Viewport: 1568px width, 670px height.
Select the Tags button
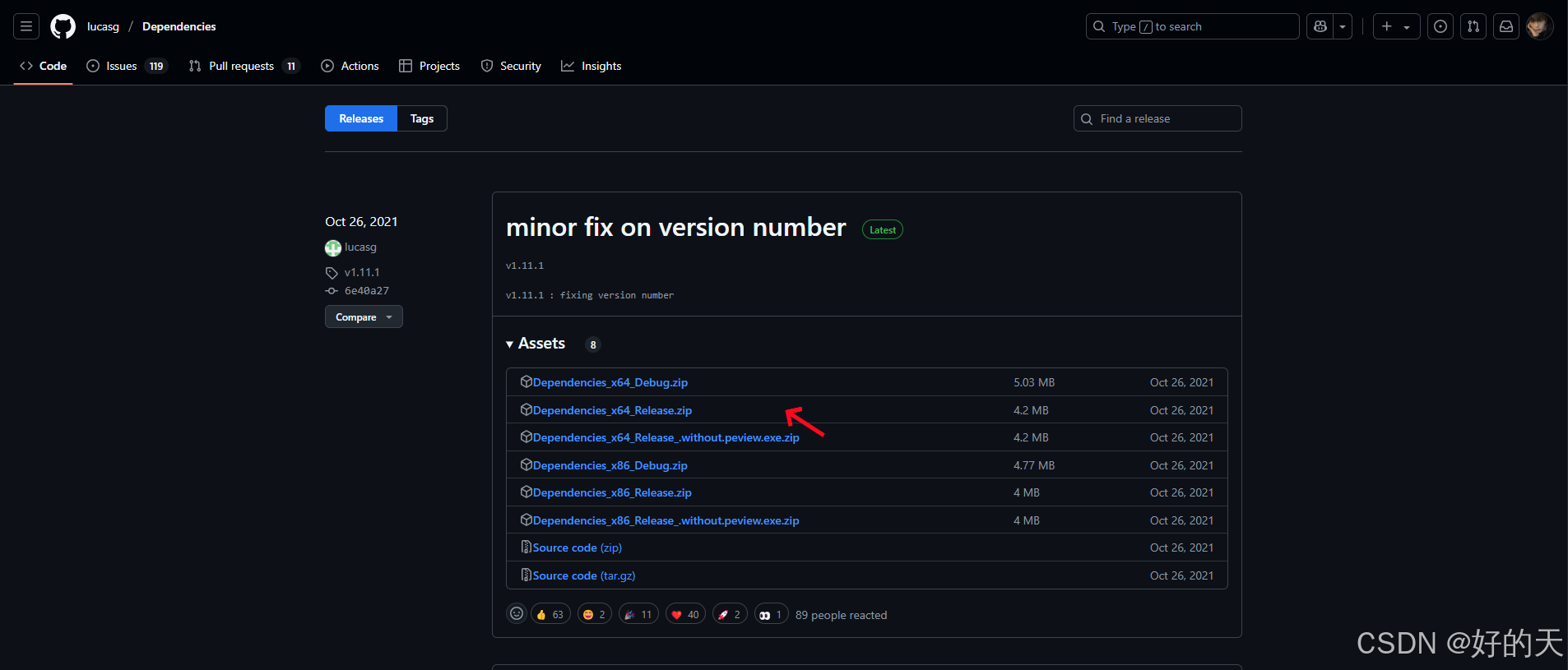422,118
